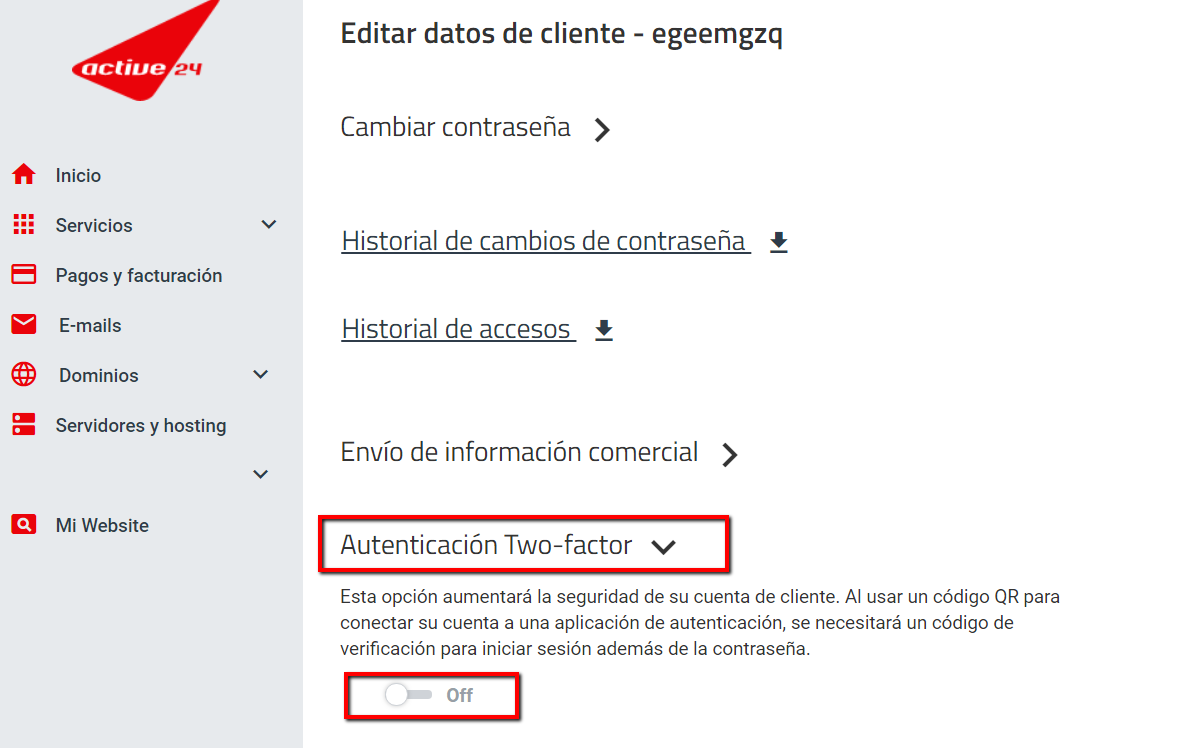Open the Historial de accesos link

pyautogui.click(x=457, y=330)
